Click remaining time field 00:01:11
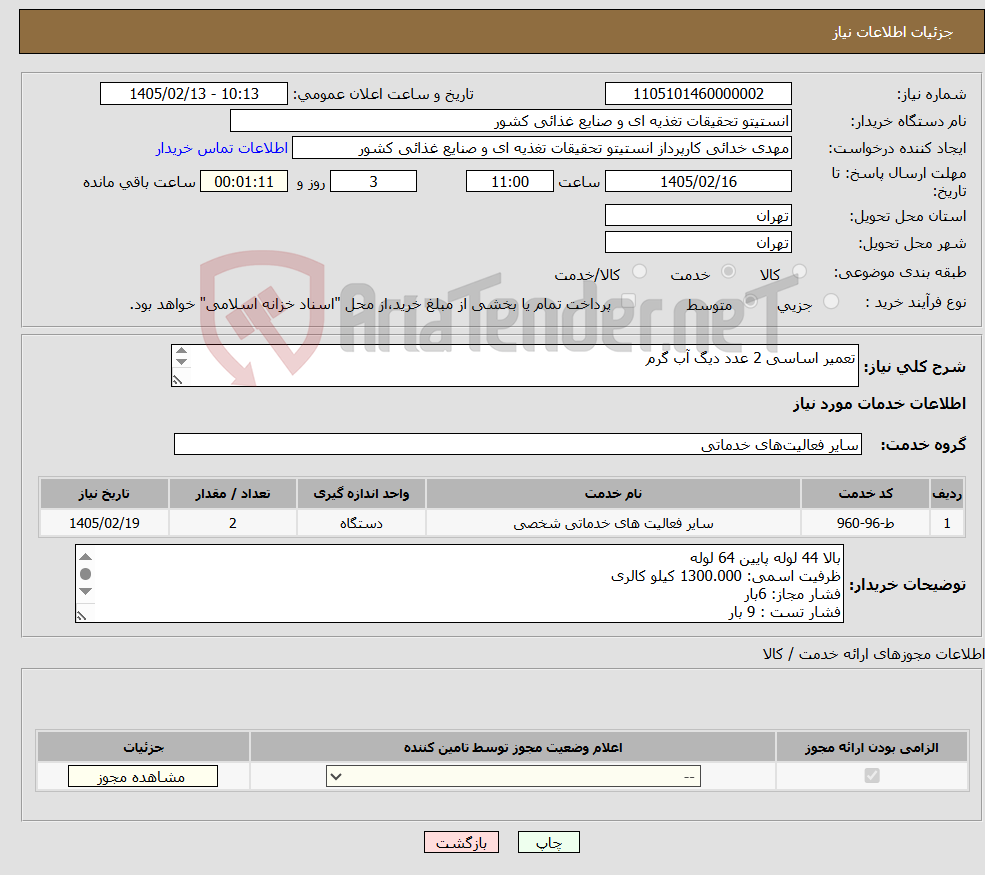Image resolution: width=985 pixels, height=875 pixels. pyautogui.click(x=244, y=182)
